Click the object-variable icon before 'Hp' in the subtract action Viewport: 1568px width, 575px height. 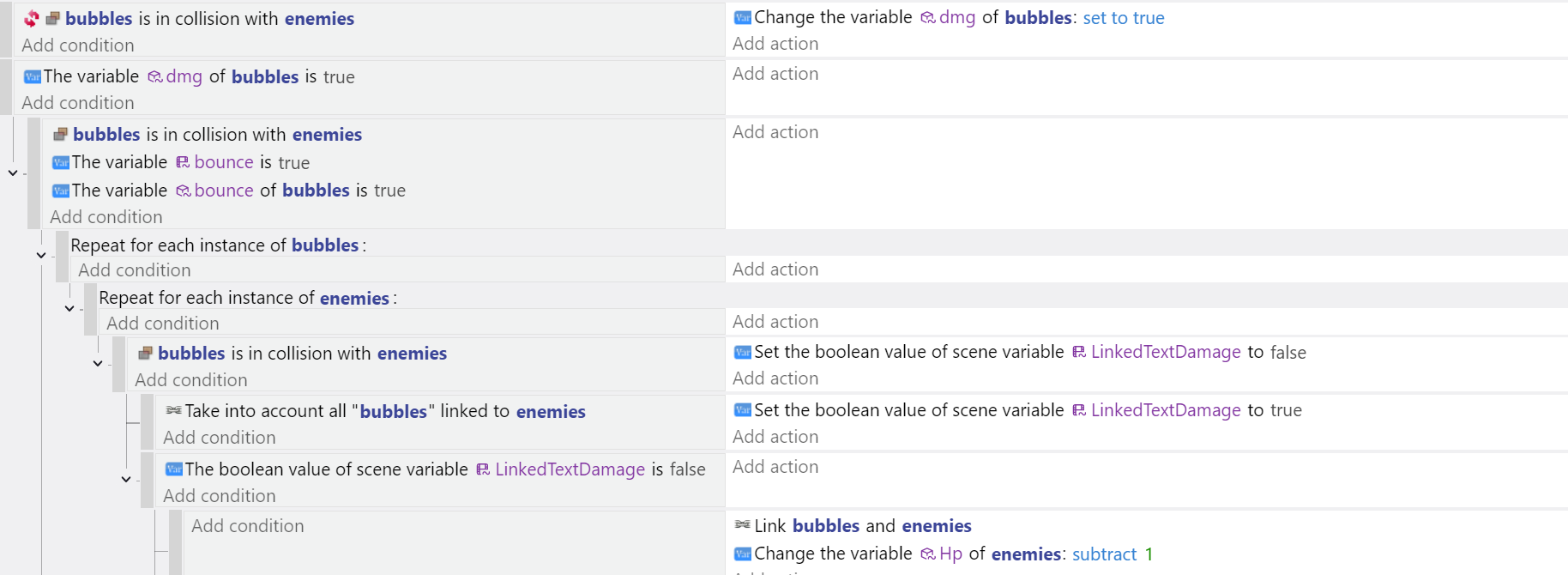click(928, 554)
